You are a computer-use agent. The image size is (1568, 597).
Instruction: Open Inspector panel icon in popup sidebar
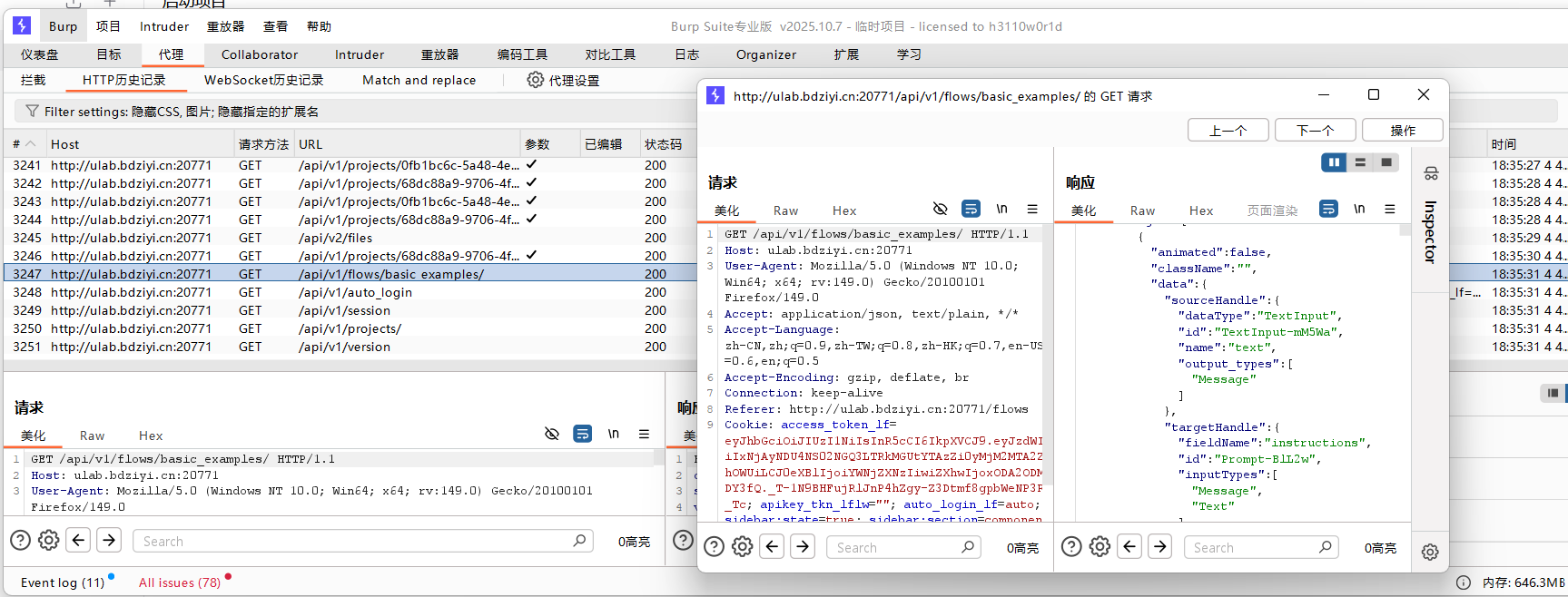(x=1431, y=173)
